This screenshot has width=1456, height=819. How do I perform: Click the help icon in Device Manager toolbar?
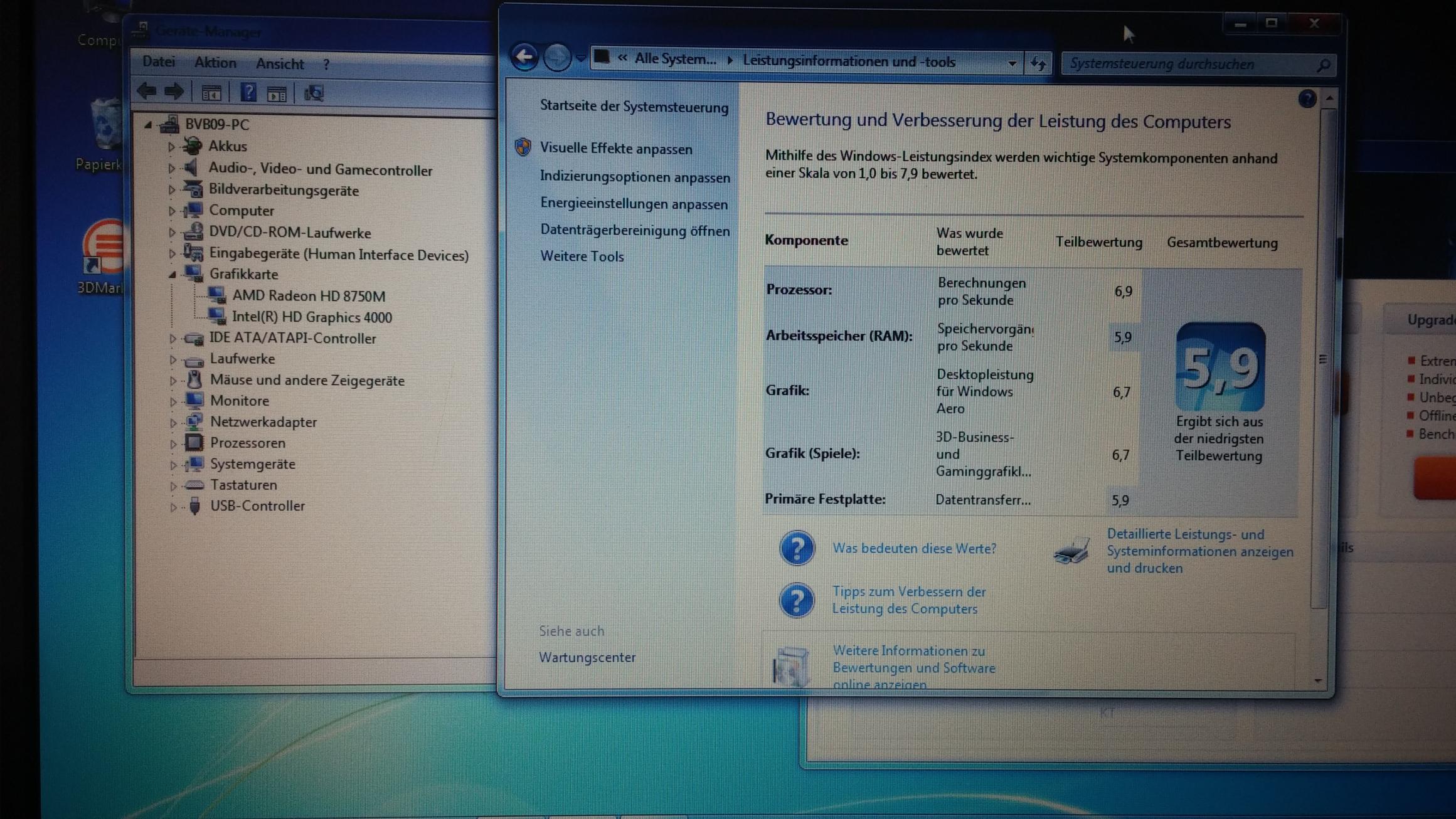(248, 93)
